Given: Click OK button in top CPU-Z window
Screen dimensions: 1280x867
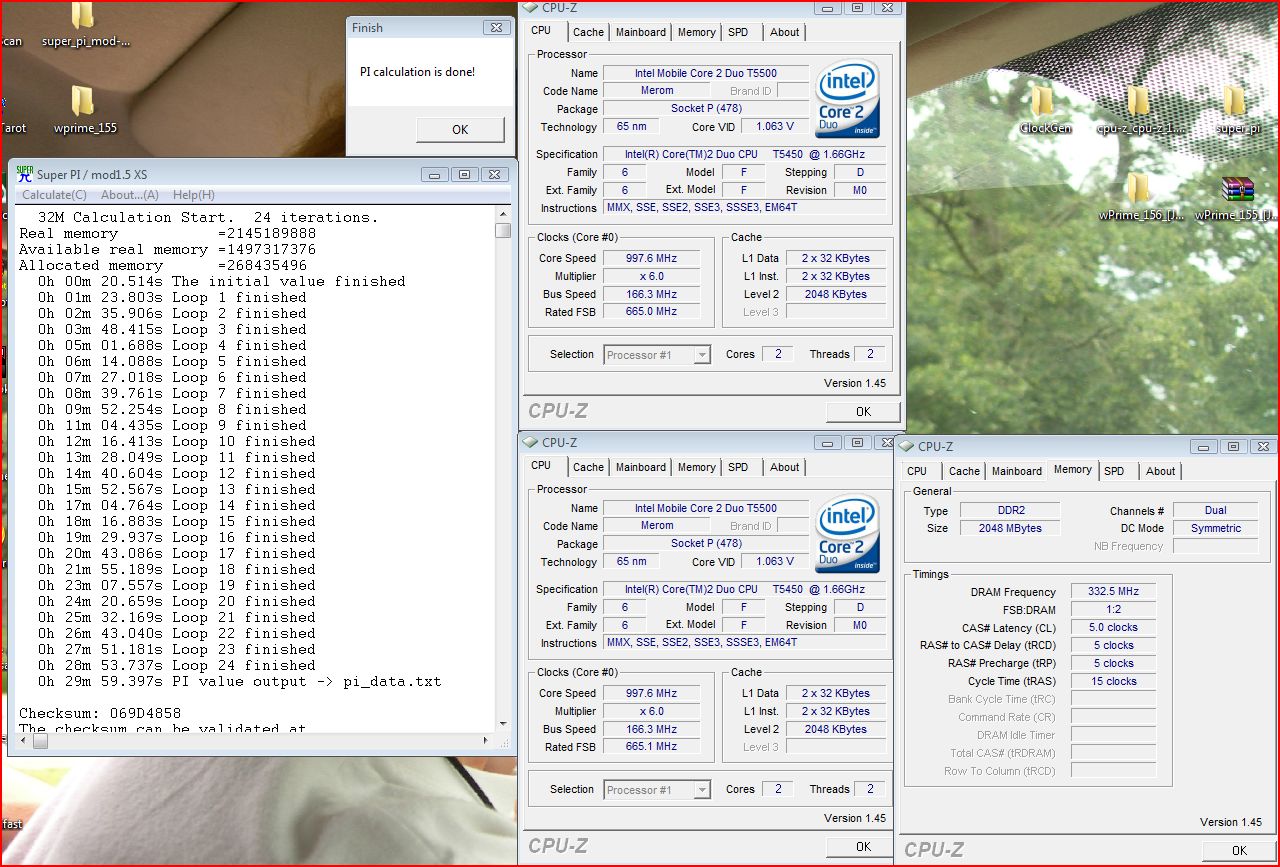Looking at the screenshot, I should click(x=863, y=411).
